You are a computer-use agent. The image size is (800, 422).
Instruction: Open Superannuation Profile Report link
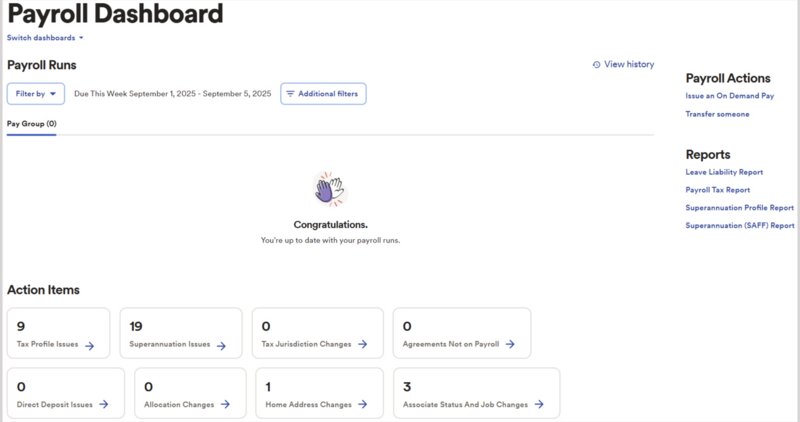(739, 208)
